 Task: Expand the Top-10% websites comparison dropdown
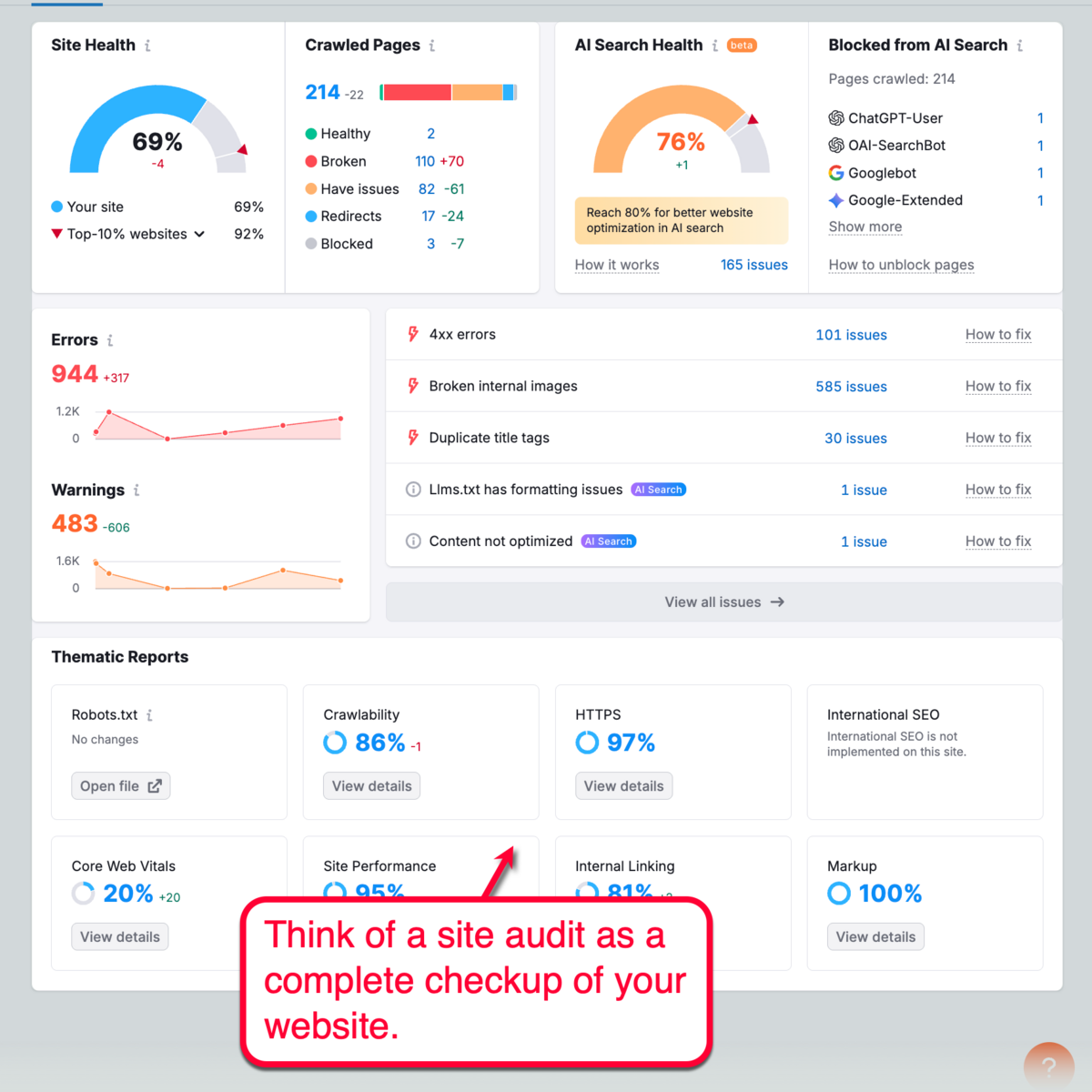[200, 234]
